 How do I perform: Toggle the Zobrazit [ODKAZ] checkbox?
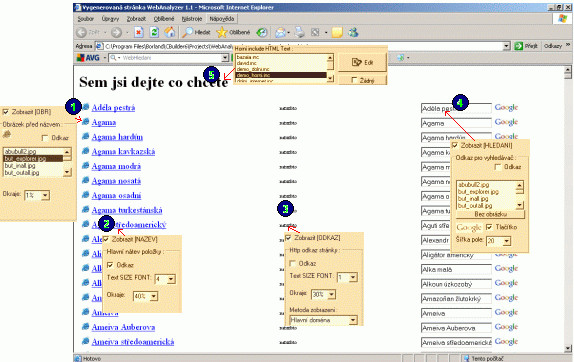(288, 238)
